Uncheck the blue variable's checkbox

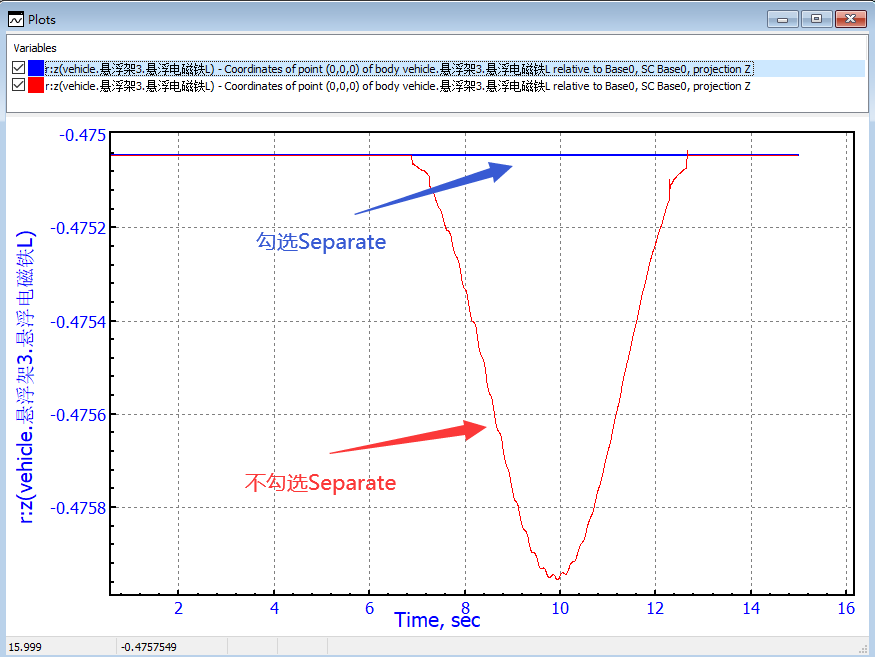point(18,68)
